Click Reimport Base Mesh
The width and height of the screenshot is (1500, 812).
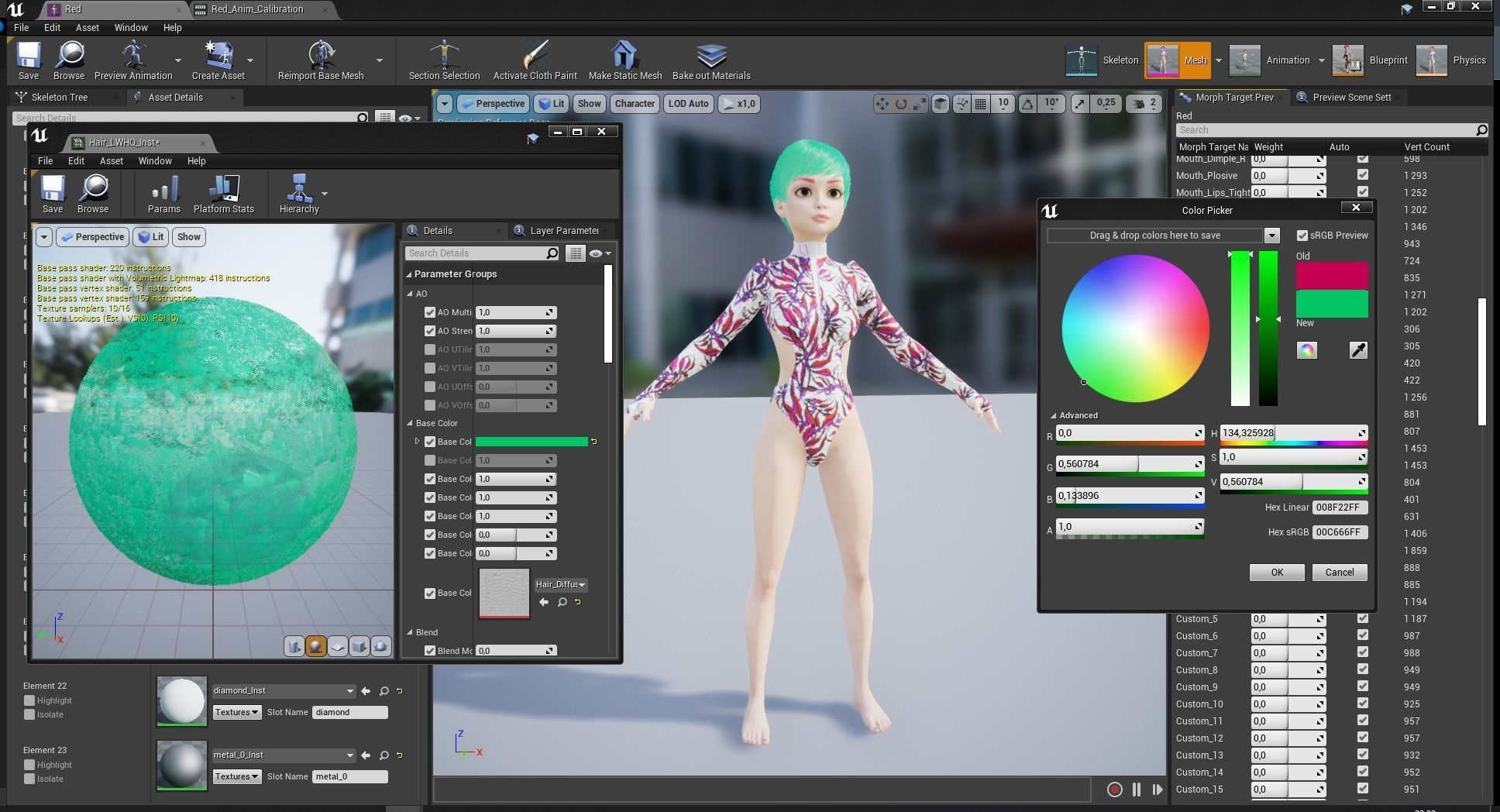(321, 60)
